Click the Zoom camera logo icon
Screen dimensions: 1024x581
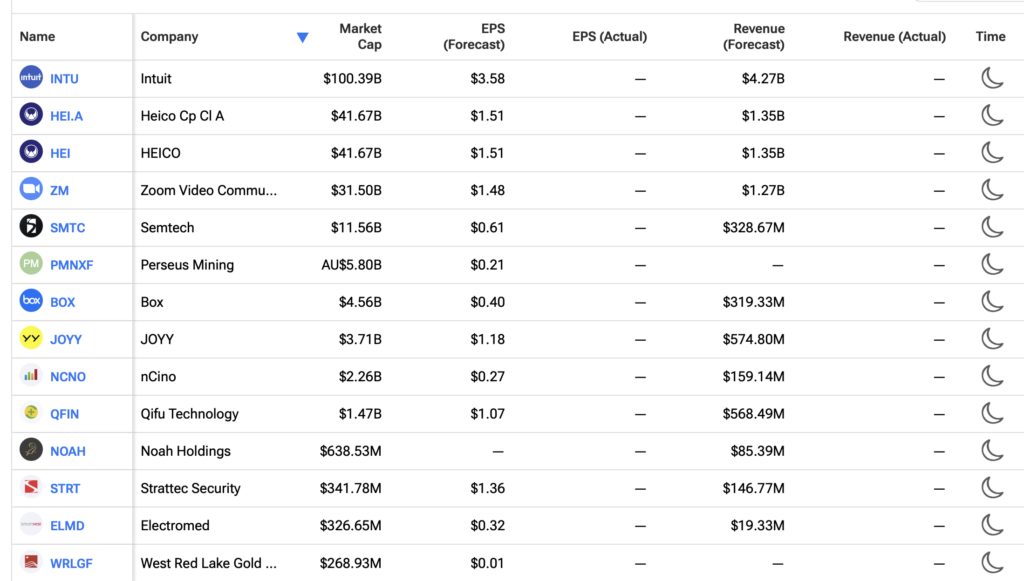pyautogui.click(x=31, y=189)
